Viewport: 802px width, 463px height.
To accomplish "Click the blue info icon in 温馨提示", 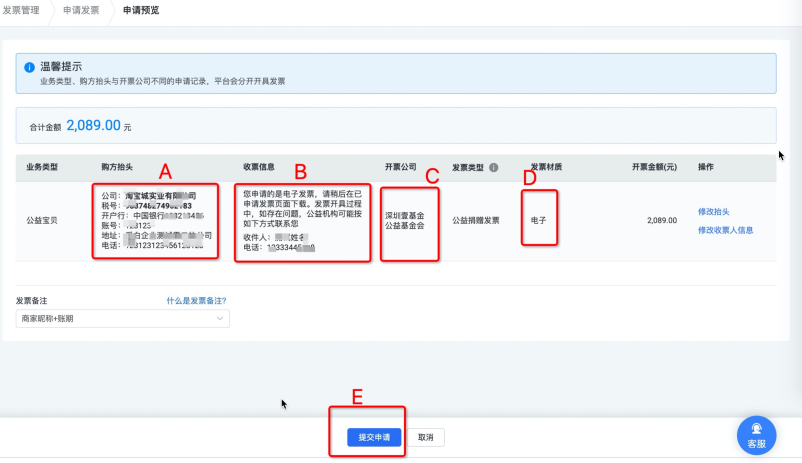I will (29, 67).
